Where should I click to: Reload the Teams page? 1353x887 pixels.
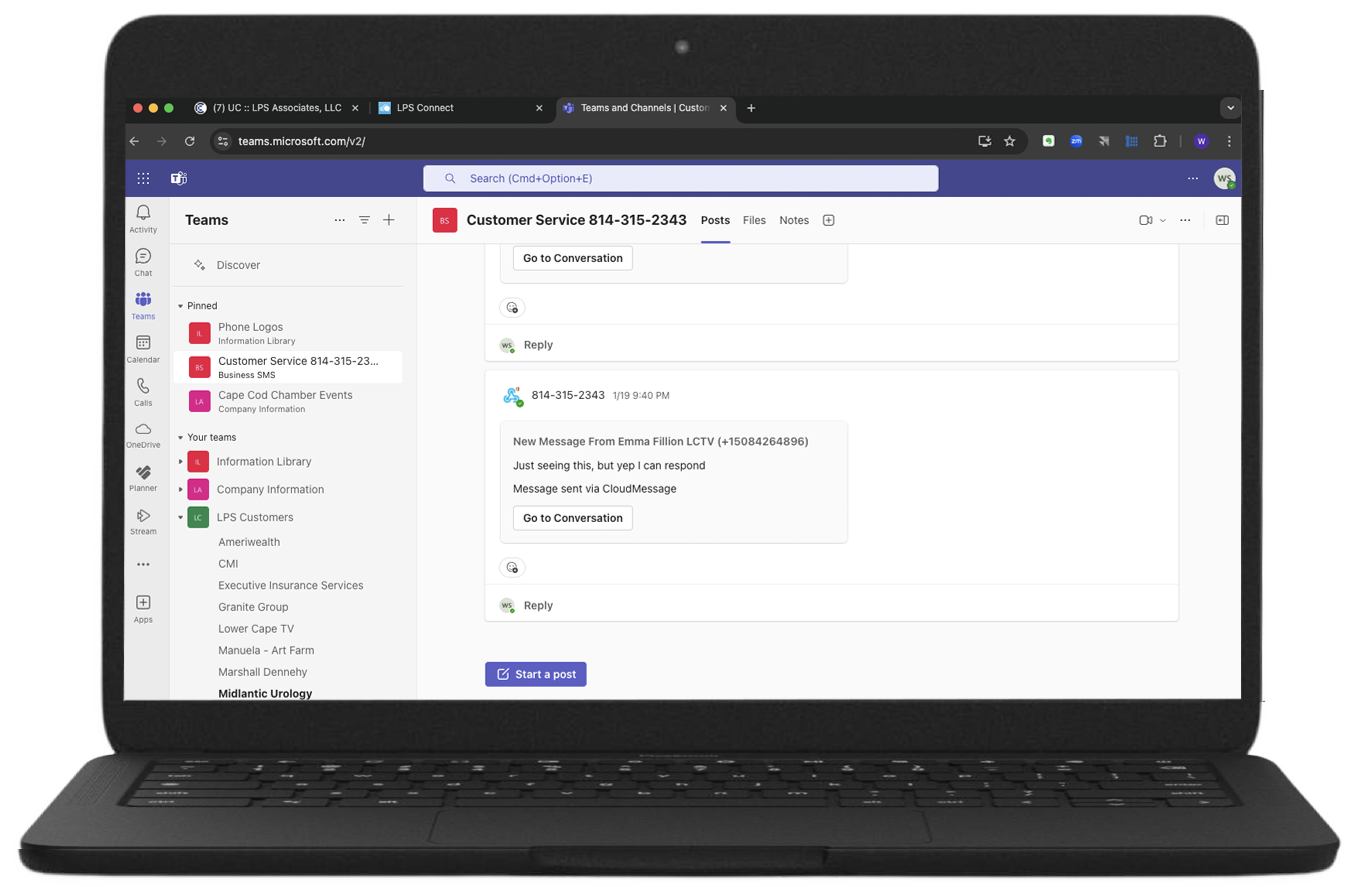[190, 141]
